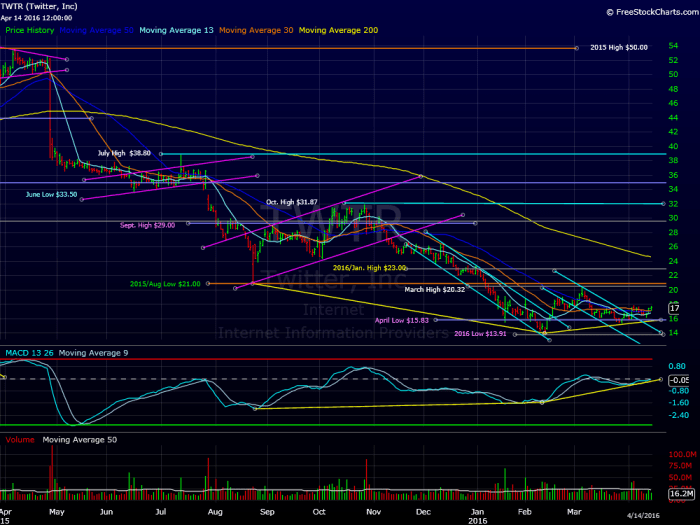Select the Moving Average 200 legend label

338,30
